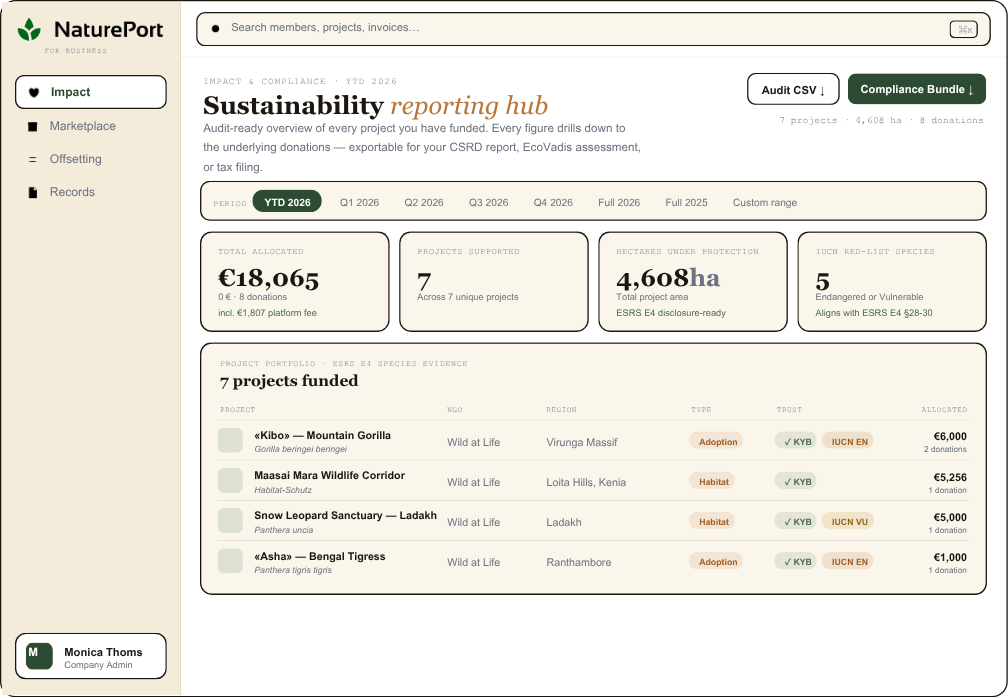The image size is (1008, 698).
Task: Open Snow Leopard Sanctuary — Ladakh project
Action: [x=345, y=515]
